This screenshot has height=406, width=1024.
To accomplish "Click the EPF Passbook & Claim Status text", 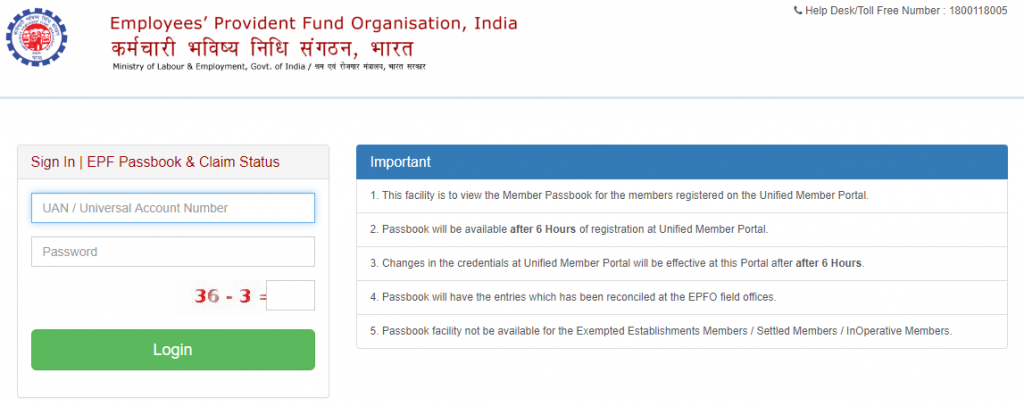I will (x=184, y=162).
